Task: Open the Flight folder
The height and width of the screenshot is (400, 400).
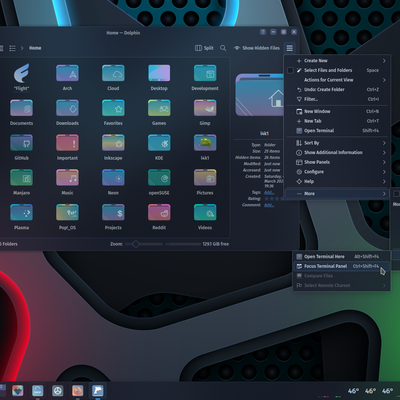Action: (x=21, y=77)
